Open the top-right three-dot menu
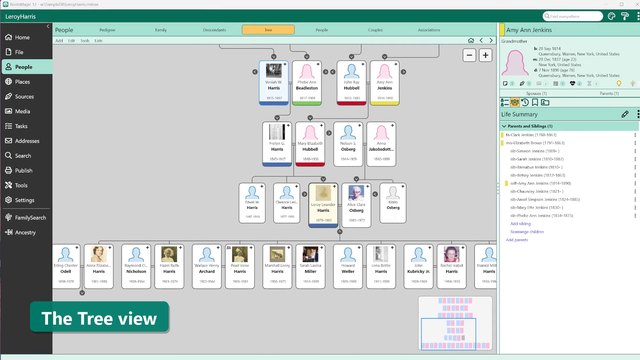 pos(638,16)
